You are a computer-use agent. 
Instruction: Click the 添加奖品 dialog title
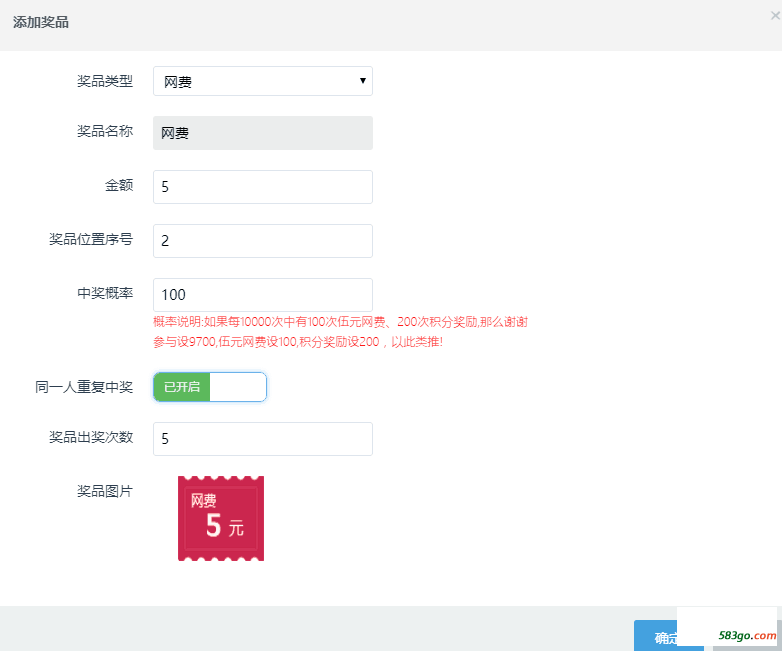click(x=41, y=22)
